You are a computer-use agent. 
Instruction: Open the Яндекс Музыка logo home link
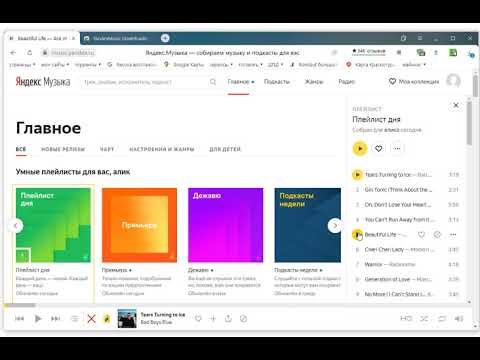point(43,82)
